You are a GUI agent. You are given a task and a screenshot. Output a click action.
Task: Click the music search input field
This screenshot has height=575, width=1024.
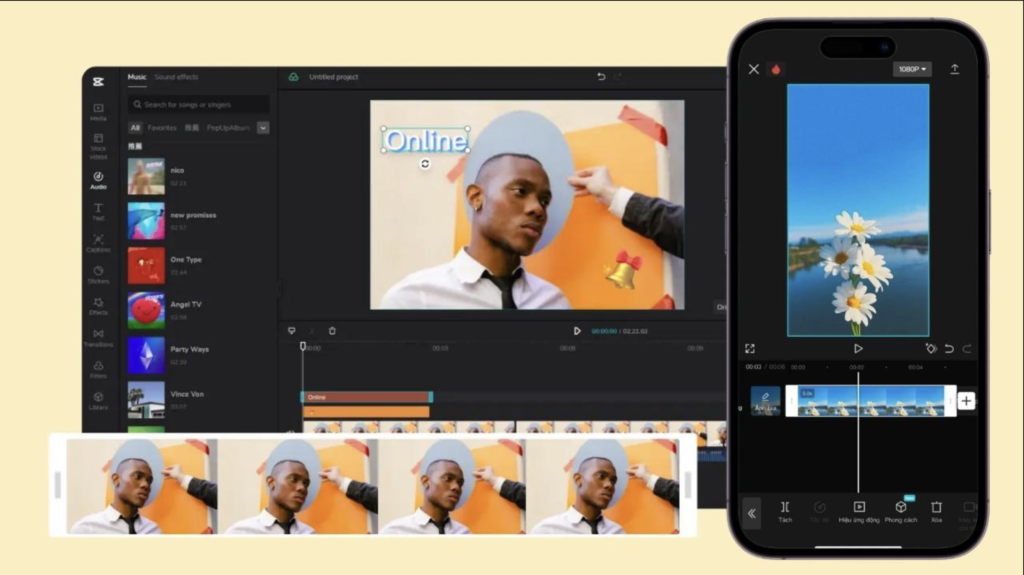[x=198, y=104]
